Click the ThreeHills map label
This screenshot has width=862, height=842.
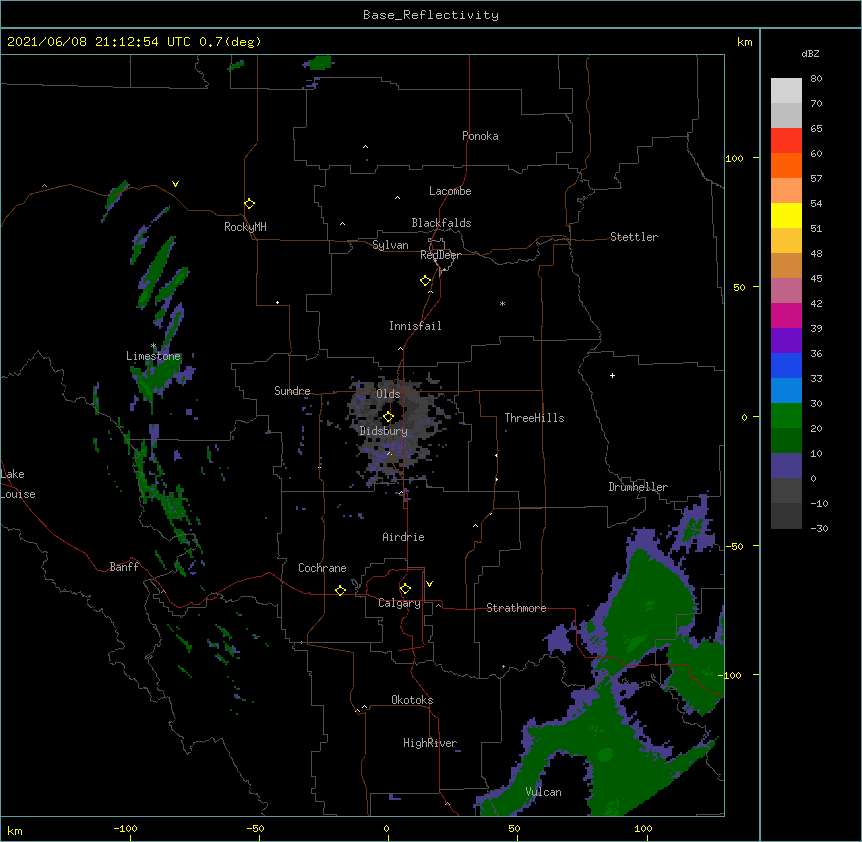[534, 418]
